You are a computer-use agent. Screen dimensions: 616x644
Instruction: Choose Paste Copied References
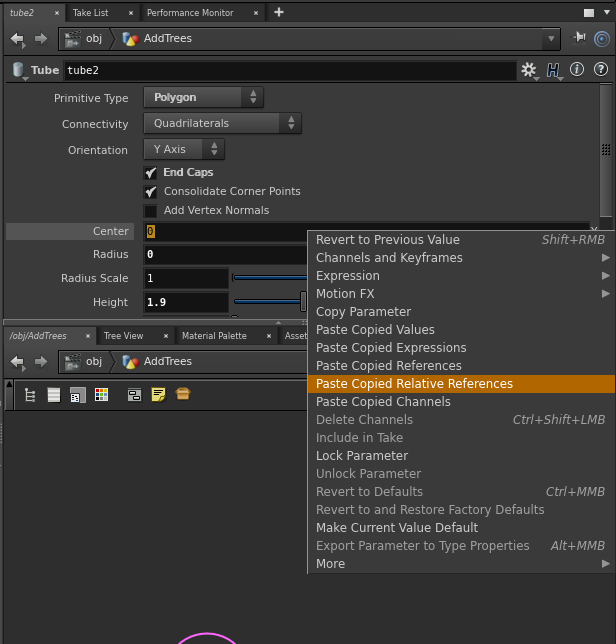[461, 366]
